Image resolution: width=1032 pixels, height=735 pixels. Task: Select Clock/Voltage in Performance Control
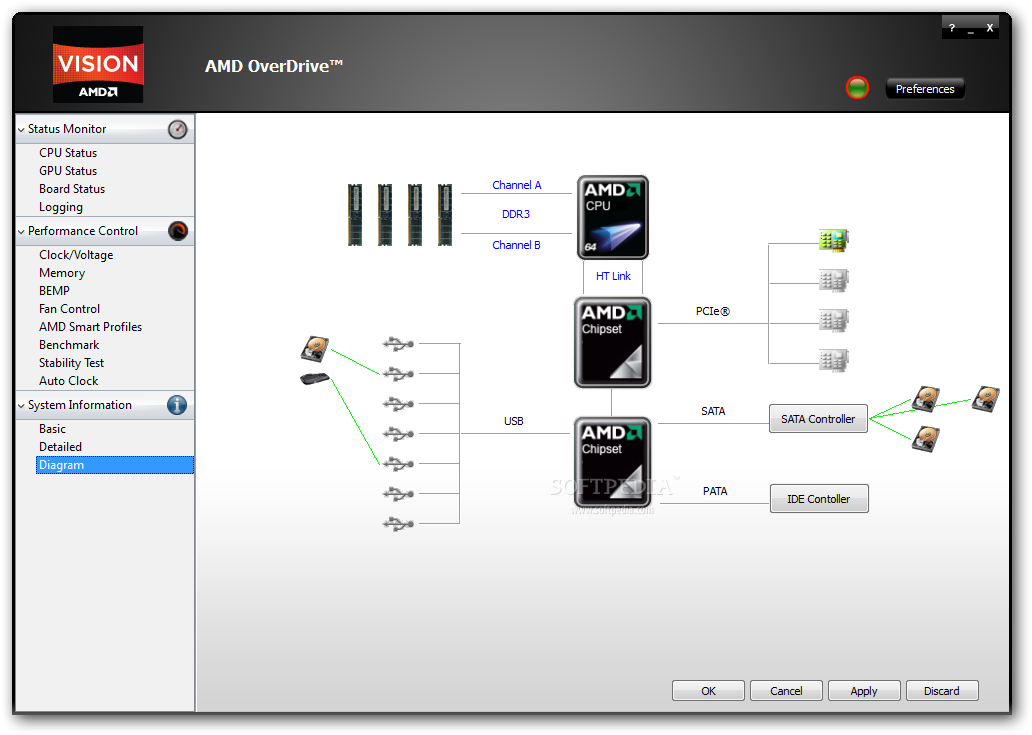click(76, 255)
